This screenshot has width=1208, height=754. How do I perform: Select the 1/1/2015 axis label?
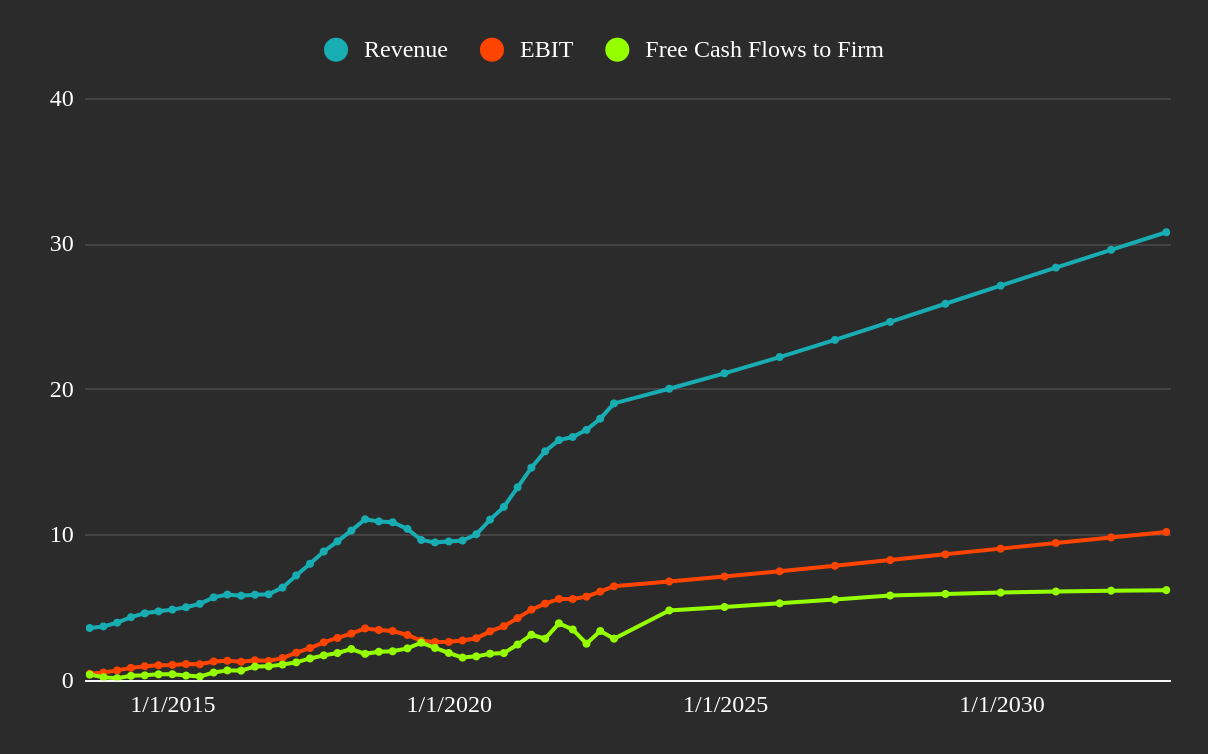click(x=173, y=705)
